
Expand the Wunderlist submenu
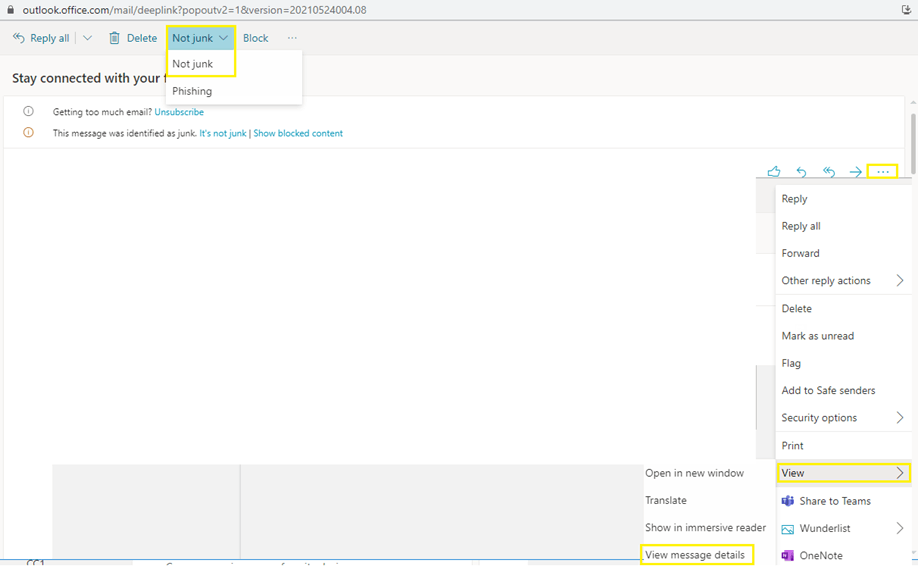843,528
